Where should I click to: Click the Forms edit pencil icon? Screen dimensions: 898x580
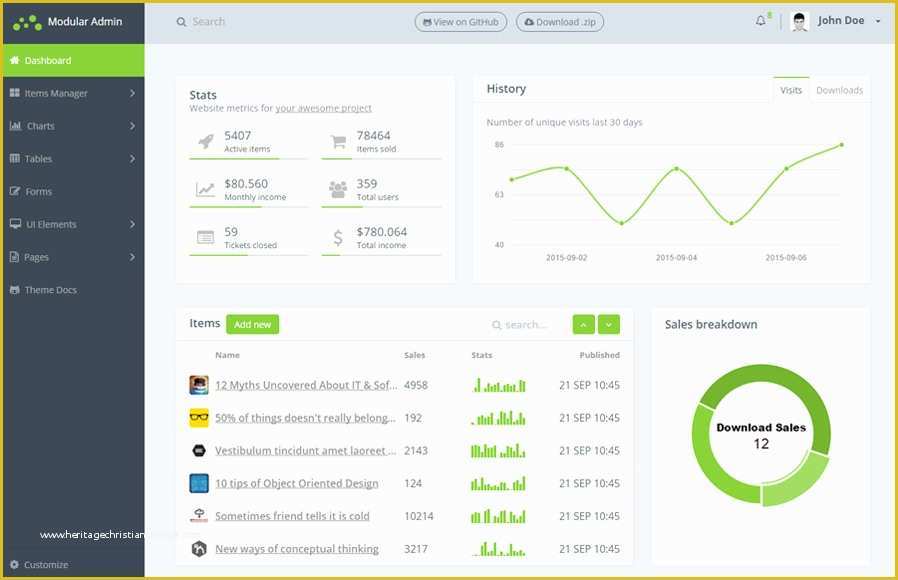15,191
